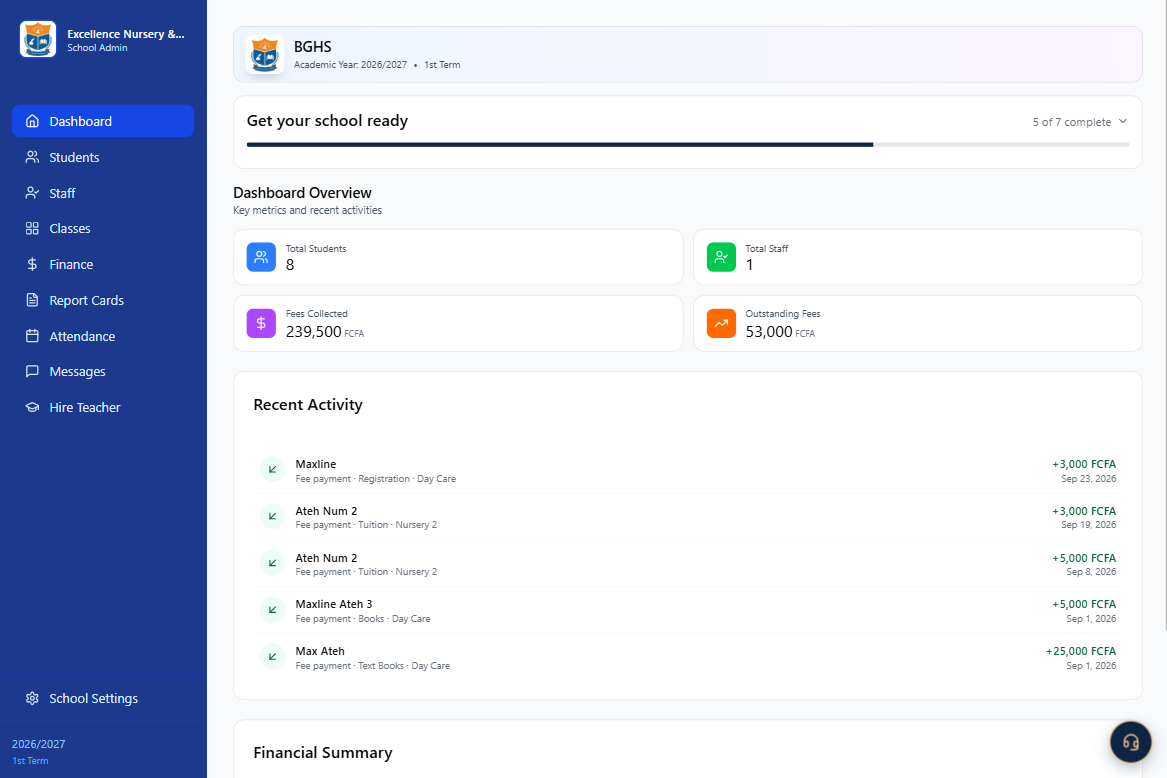
Task: Click the 'Financial Summary' heading
Action: [322, 753]
